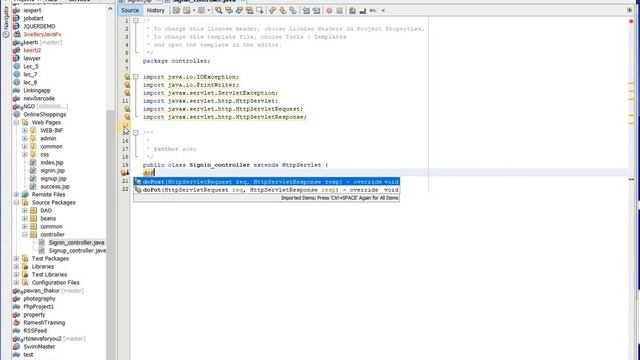
Task: Click lightbulb hint on HttpServletRequest import line
Action: coord(127,109)
